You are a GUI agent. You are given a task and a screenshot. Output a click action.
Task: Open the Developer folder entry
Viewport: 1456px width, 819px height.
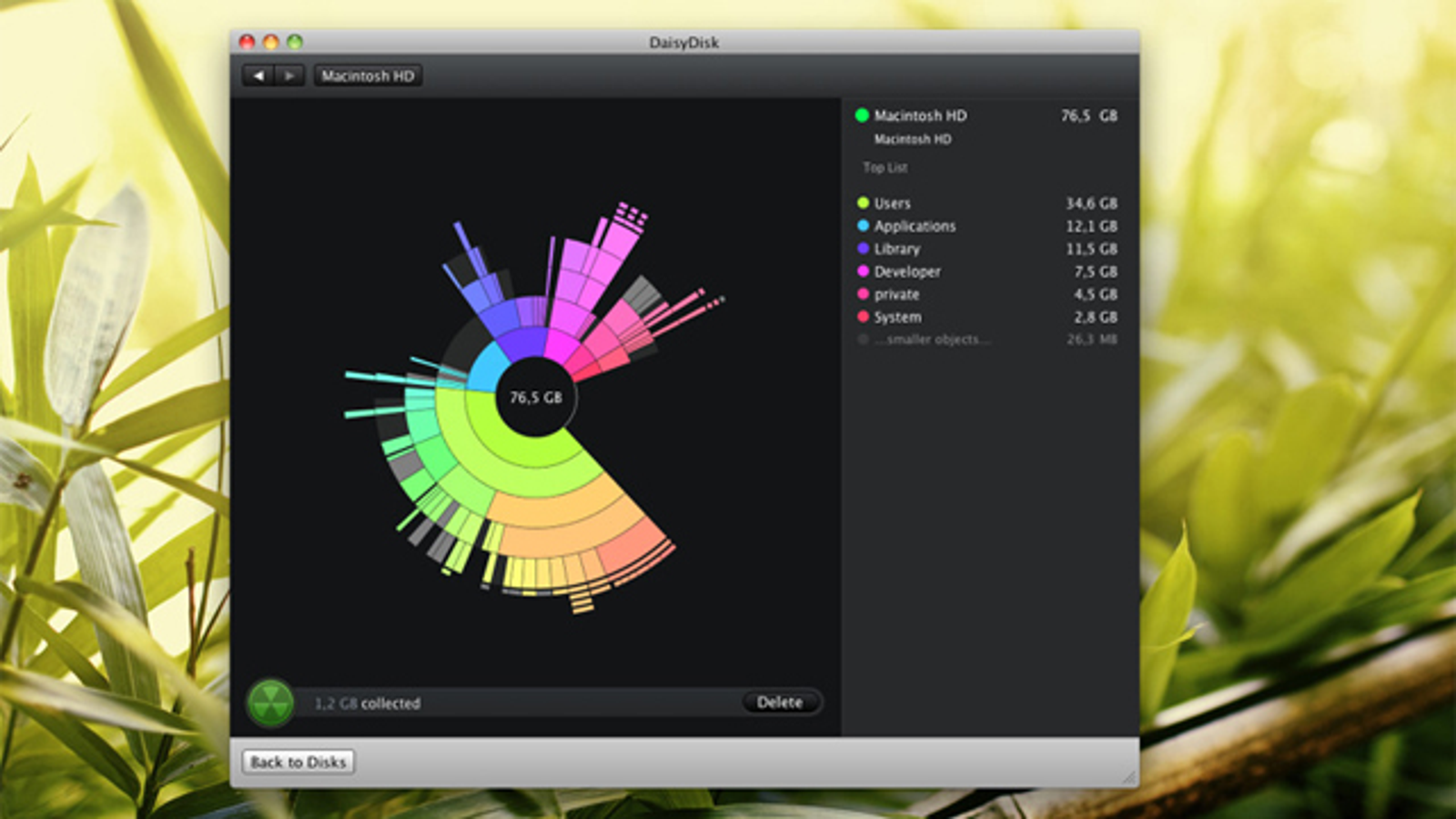(x=987, y=271)
